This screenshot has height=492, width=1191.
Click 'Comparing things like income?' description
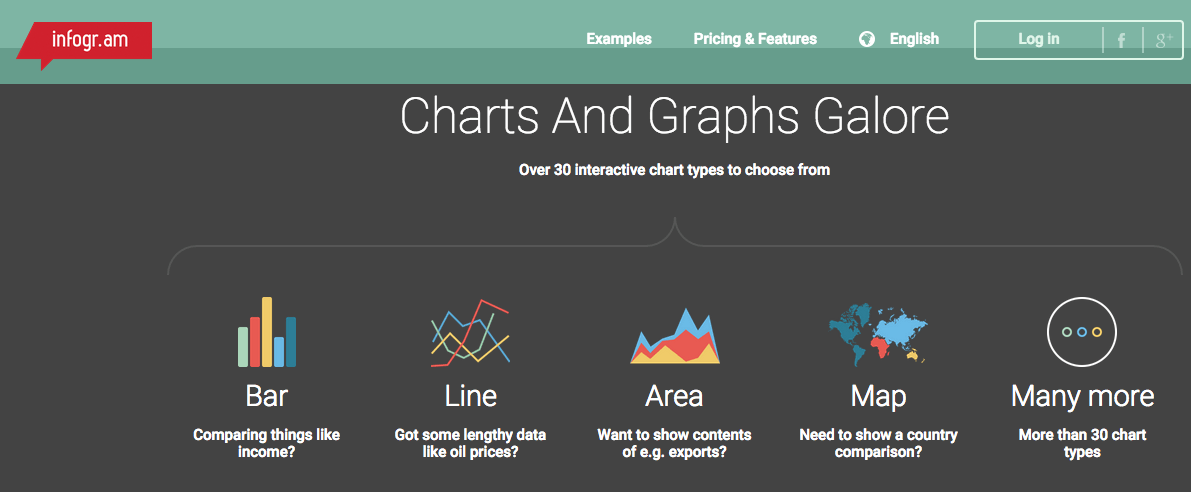[x=267, y=443]
